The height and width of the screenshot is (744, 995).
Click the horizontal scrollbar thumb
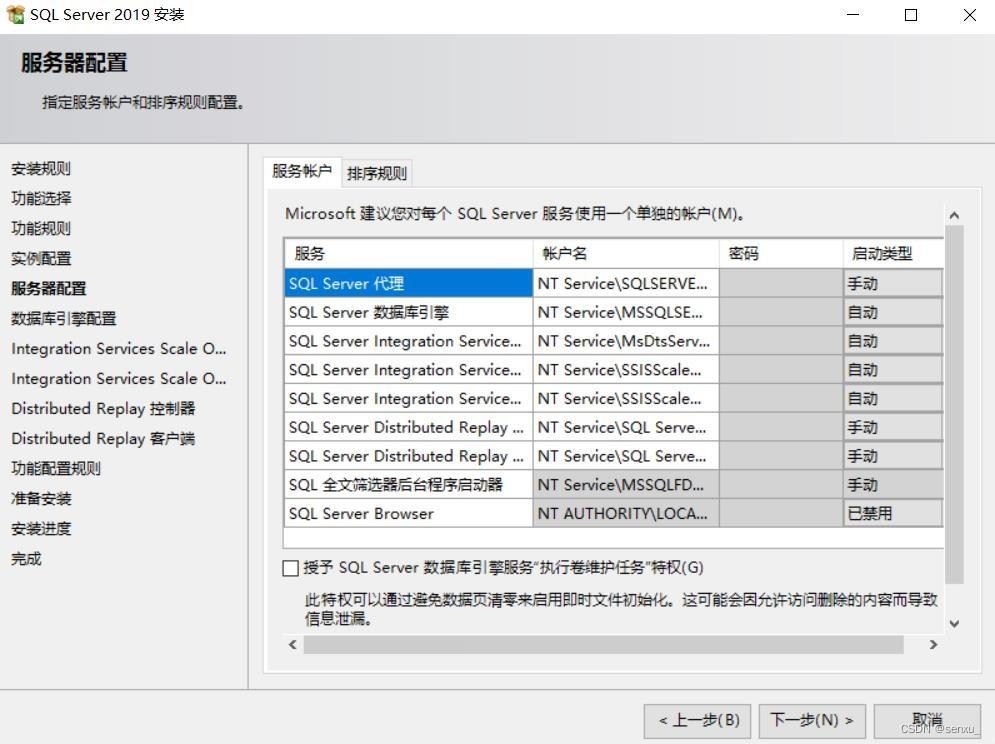(x=603, y=645)
